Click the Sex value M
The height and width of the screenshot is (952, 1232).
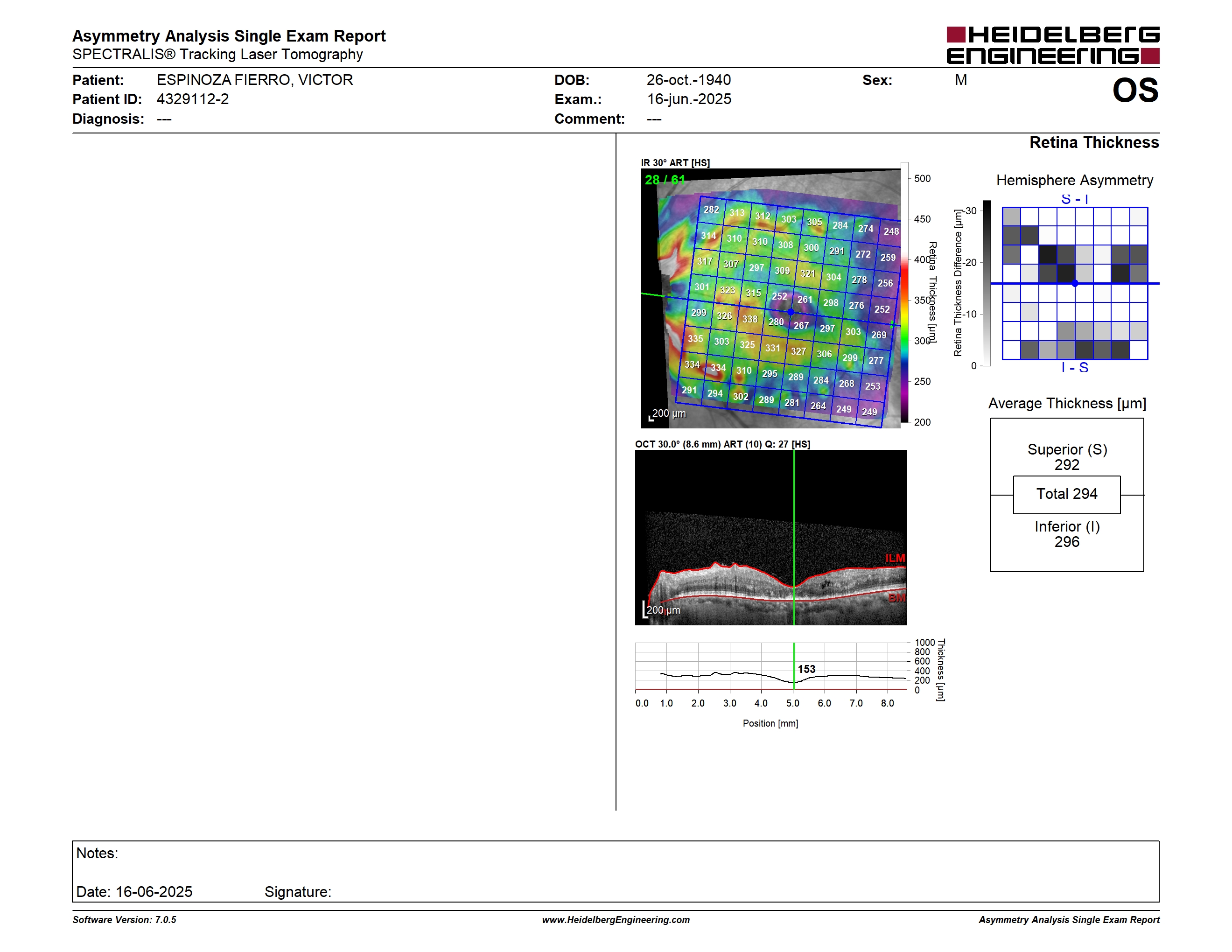pyautogui.click(x=961, y=80)
